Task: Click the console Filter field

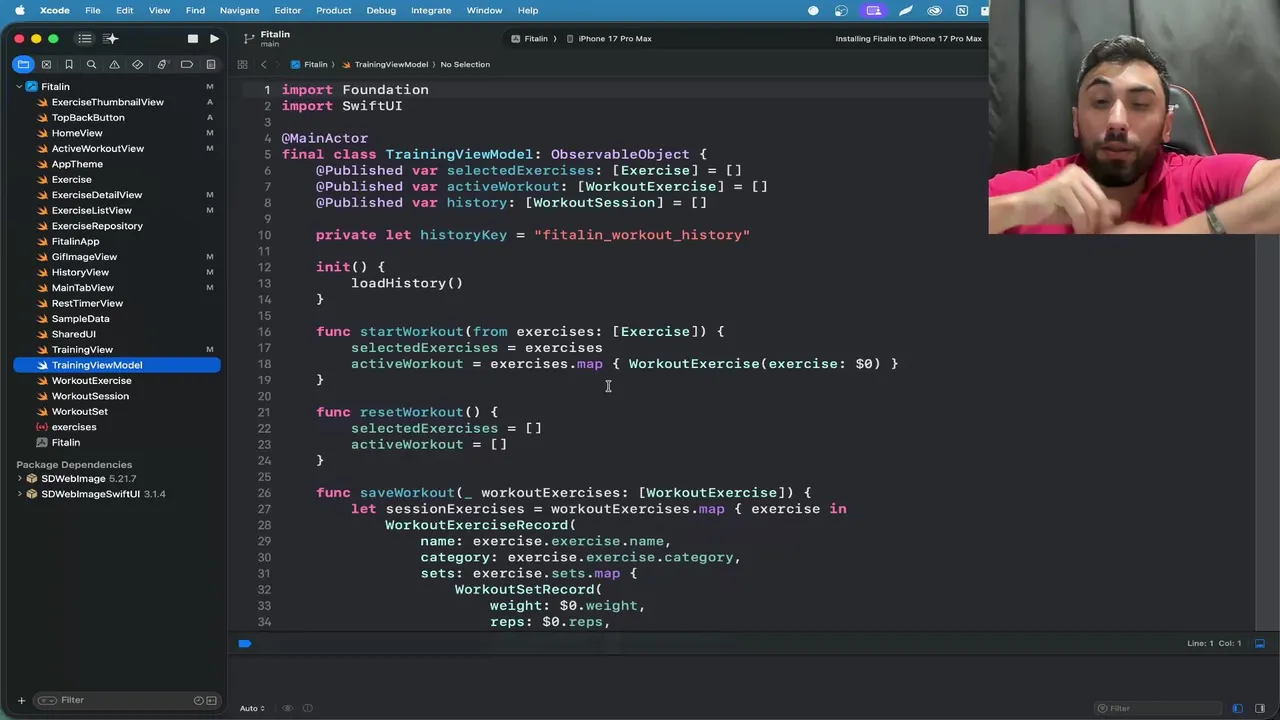Action: point(1160,708)
